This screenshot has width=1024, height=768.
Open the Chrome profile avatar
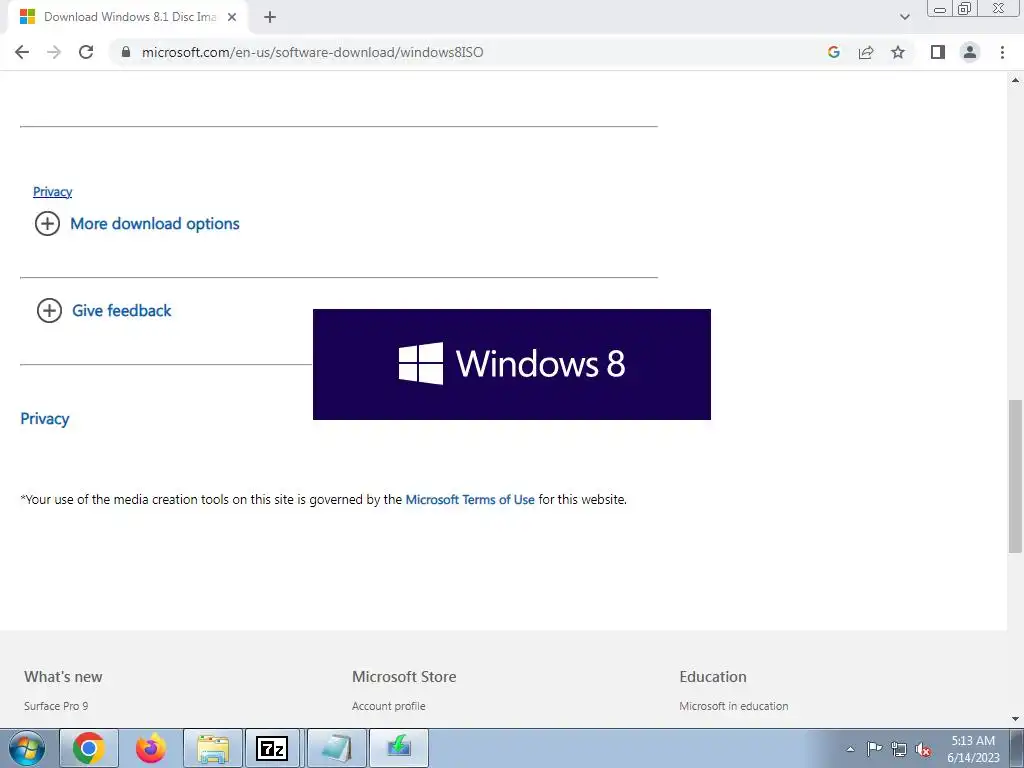point(970,52)
